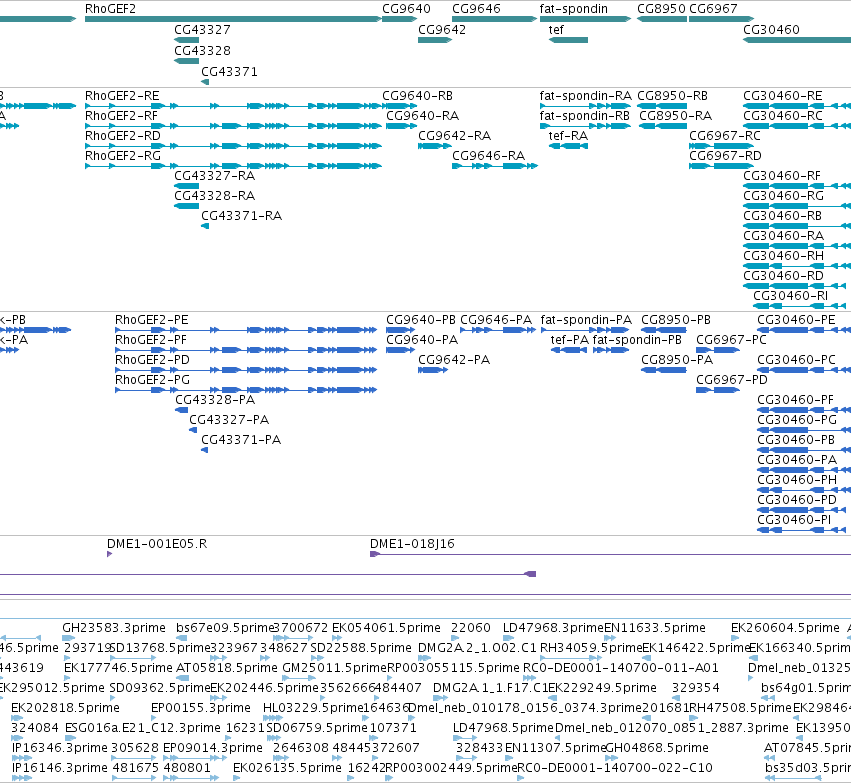
Task: Click transcript CG9640-RA
Action: point(422,116)
